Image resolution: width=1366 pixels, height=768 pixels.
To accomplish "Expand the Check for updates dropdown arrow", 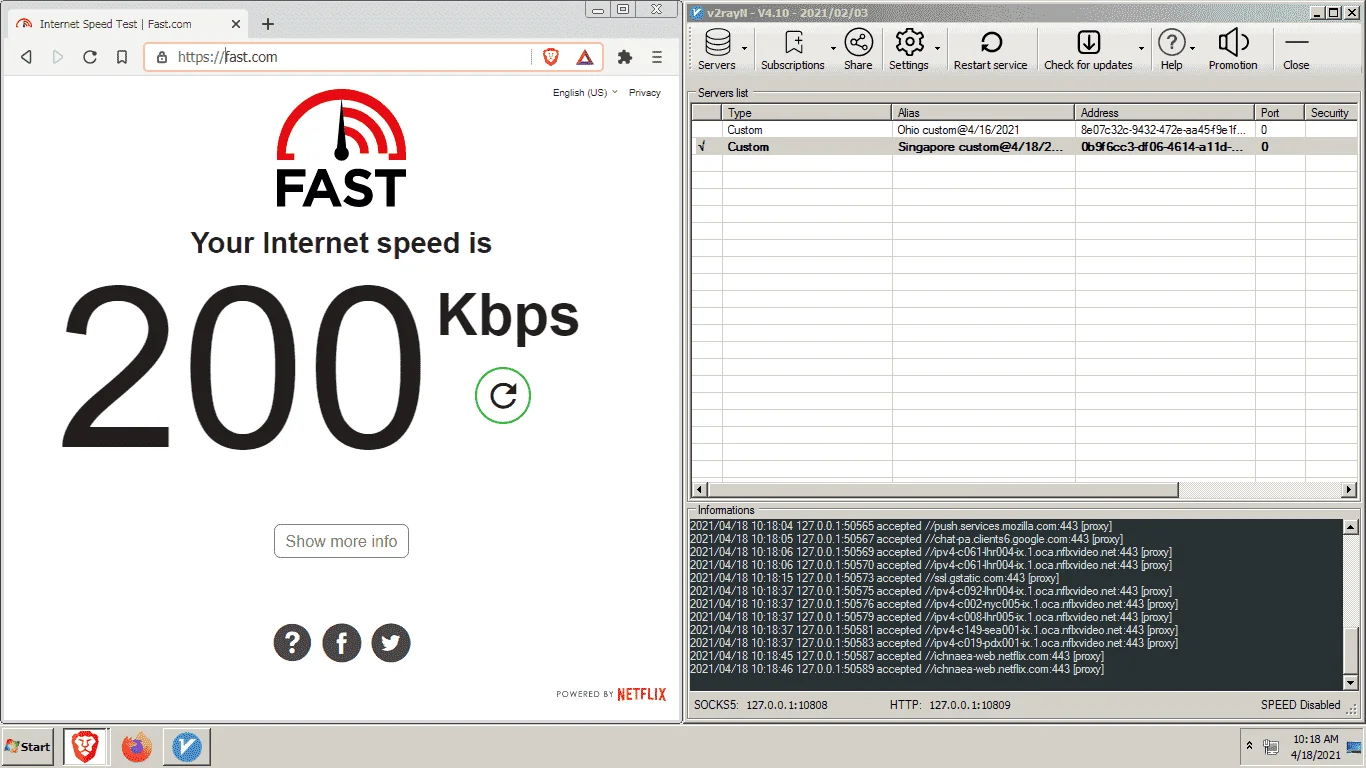I will point(1141,48).
